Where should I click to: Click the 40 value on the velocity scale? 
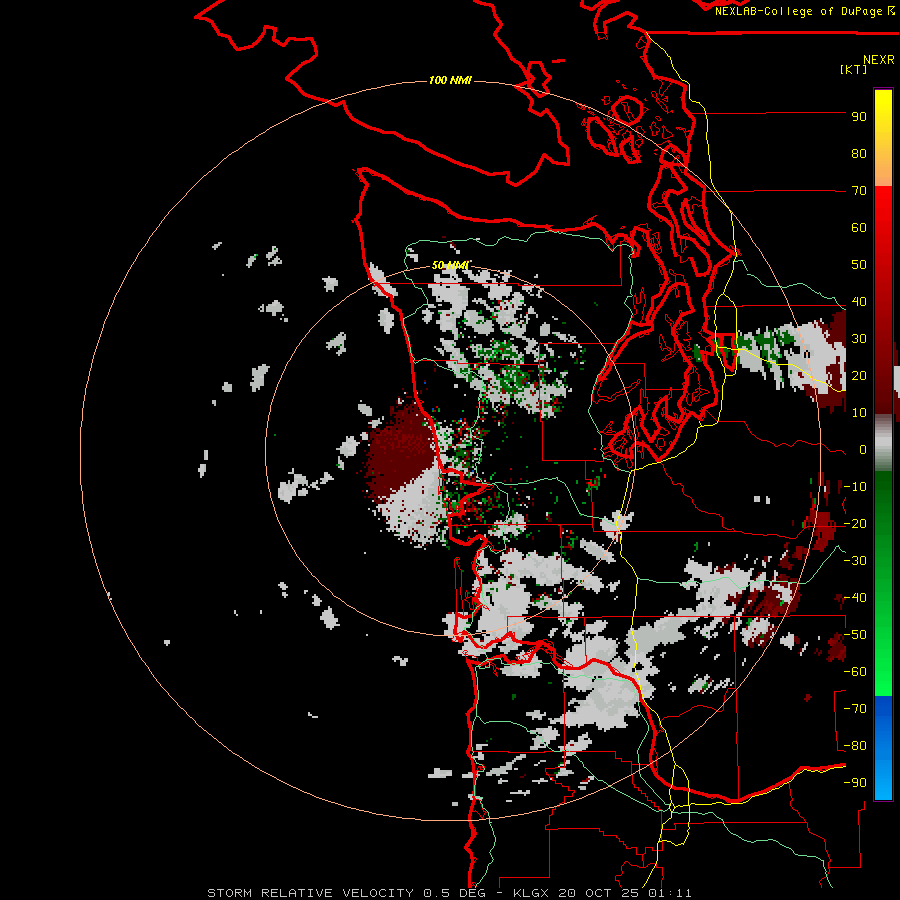tap(859, 301)
